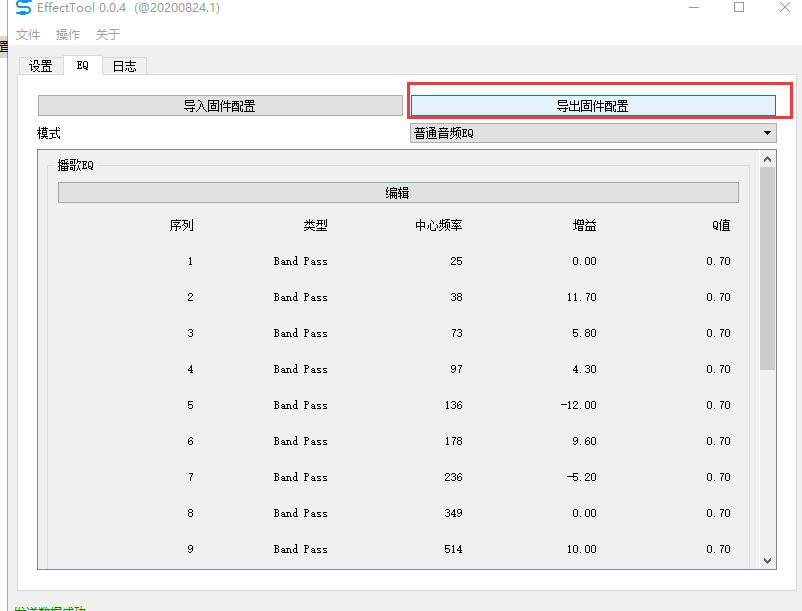Image resolution: width=802 pixels, height=611 pixels.
Task: Click Q value 0.70 in row 9
Action: tap(719, 549)
